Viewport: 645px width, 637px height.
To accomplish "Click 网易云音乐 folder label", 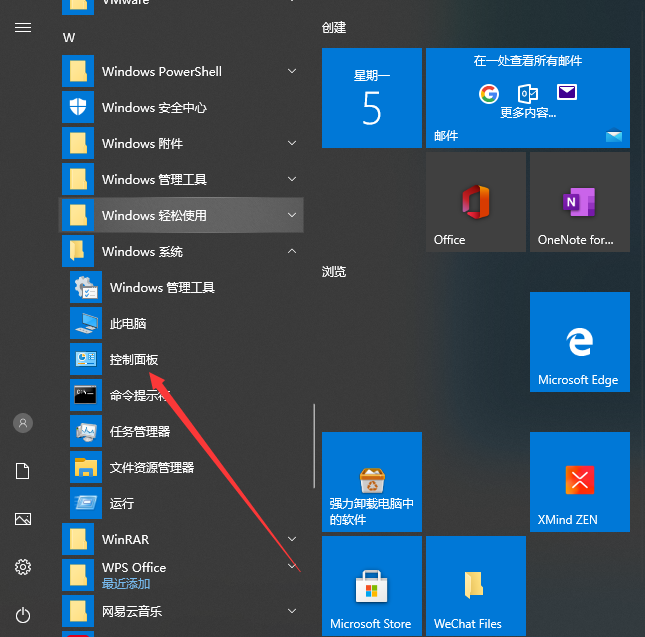I will 132,612.
